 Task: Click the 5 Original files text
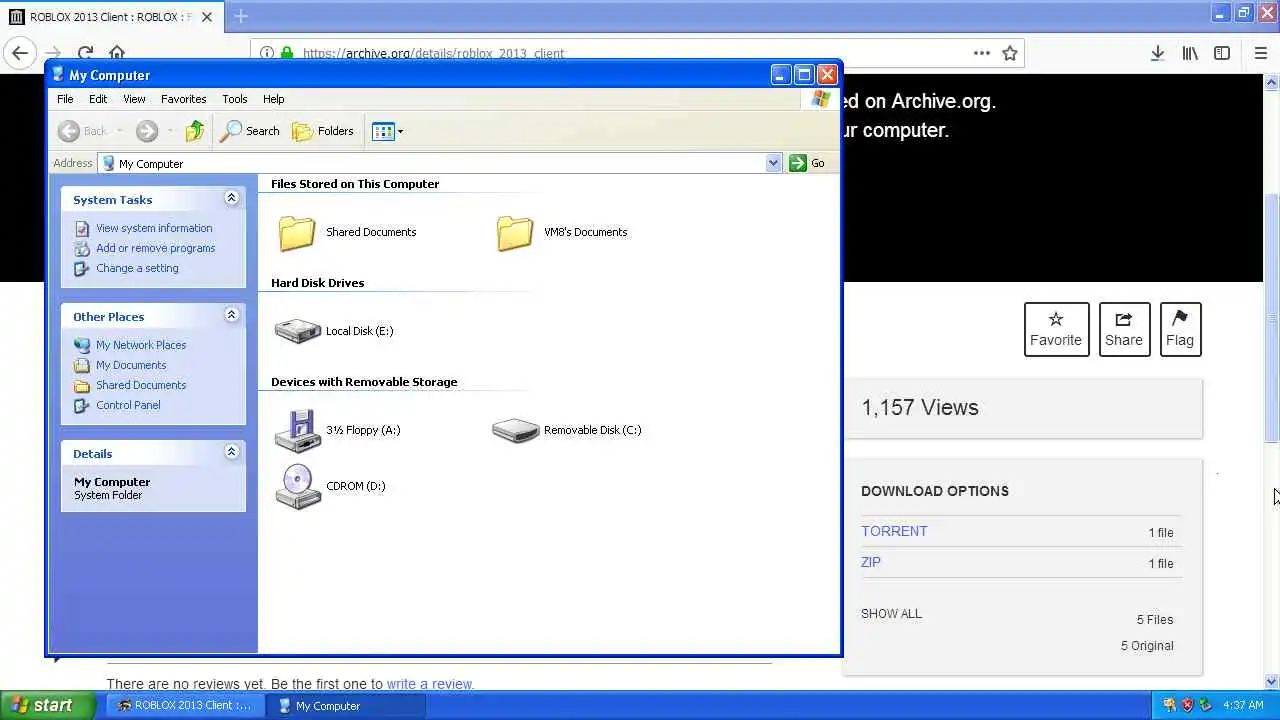[x=1147, y=645]
